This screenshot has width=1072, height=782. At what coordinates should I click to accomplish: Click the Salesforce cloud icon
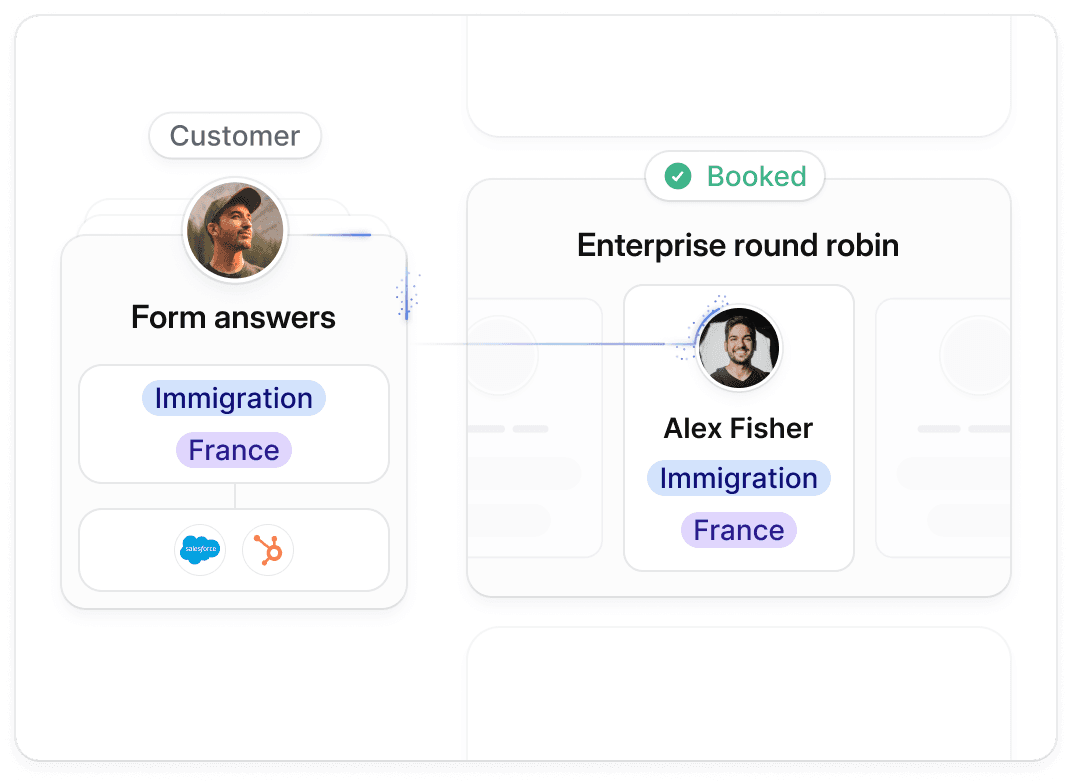coord(200,550)
